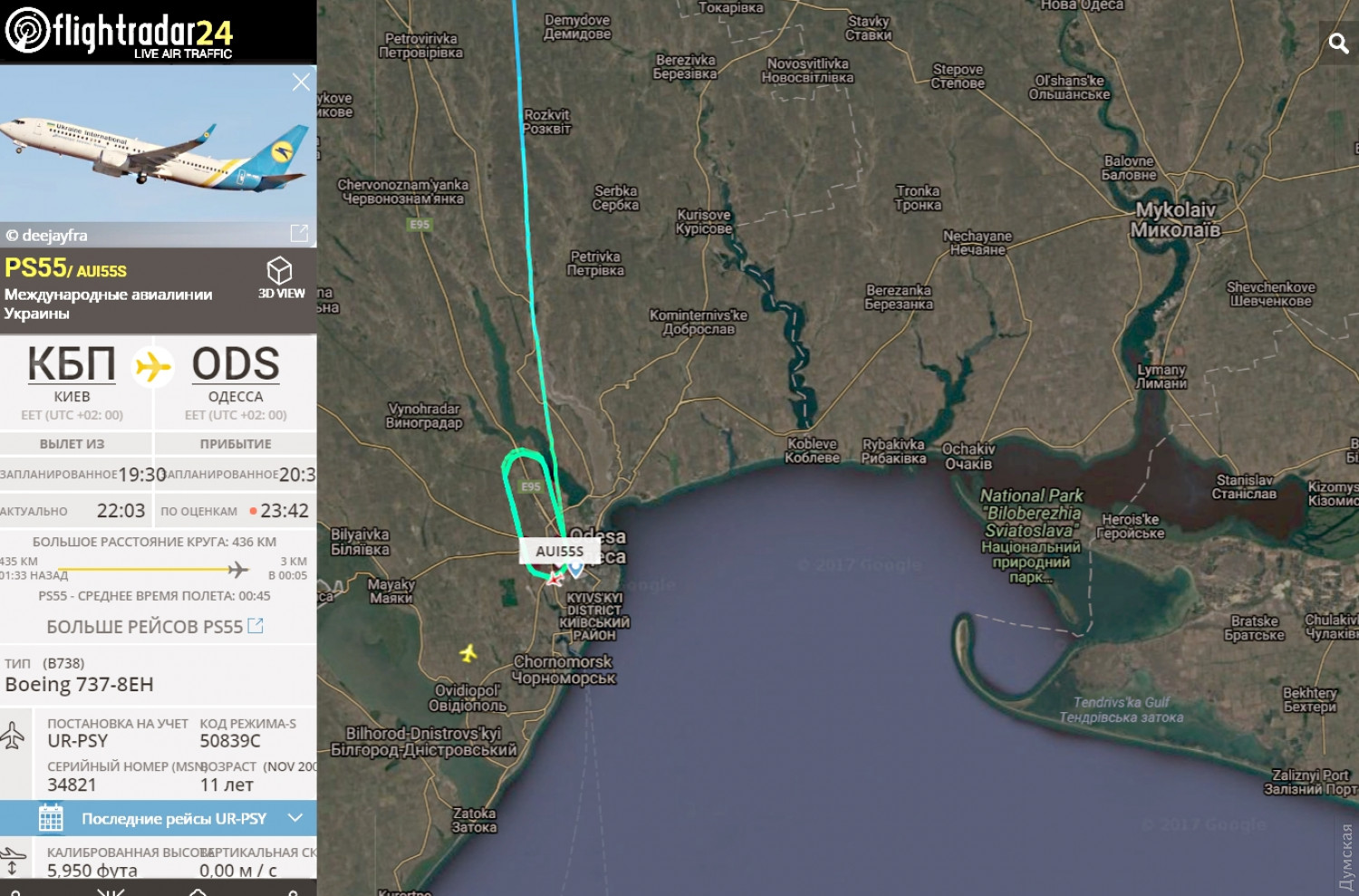This screenshot has width=1359, height=896.
Task: Click the Flightradar24 logo
Action: (x=119, y=33)
